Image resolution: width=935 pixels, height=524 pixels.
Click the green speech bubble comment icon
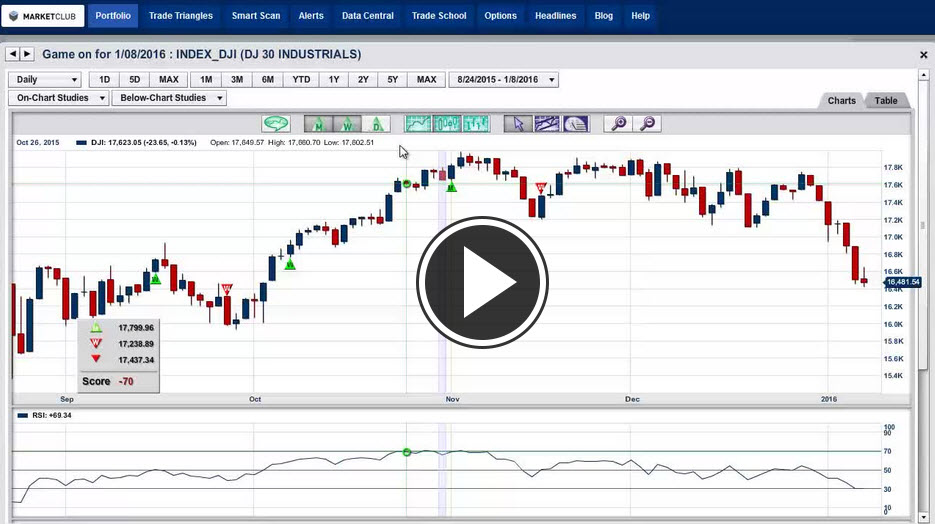(276, 124)
